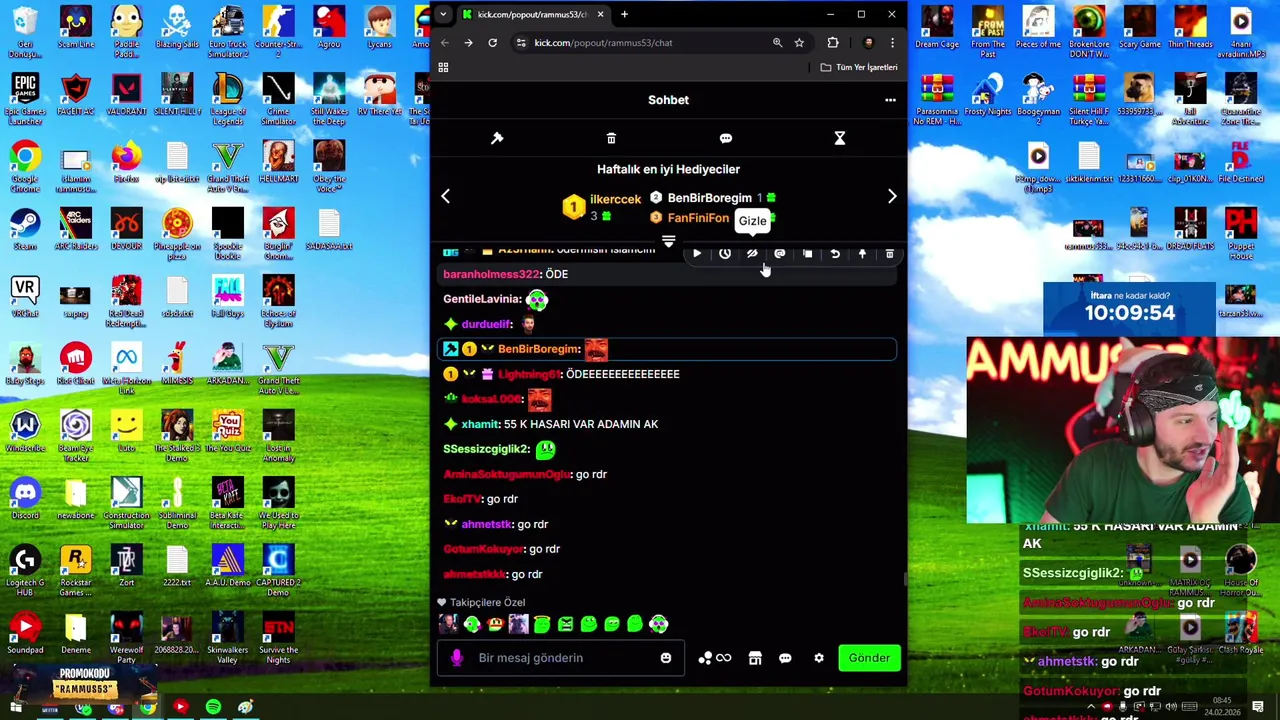Open the Google Chrome desktop shortcut
This screenshot has width=1280, height=720.
click(x=25, y=165)
